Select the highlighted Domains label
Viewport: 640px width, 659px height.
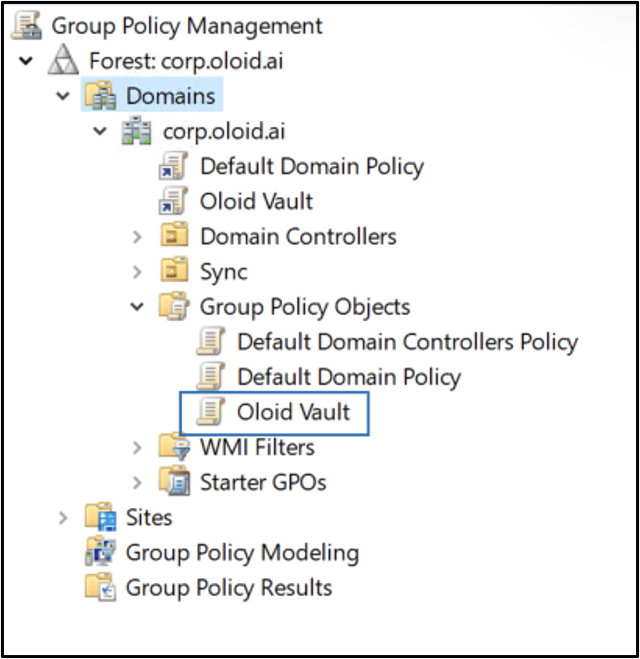(171, 96)
